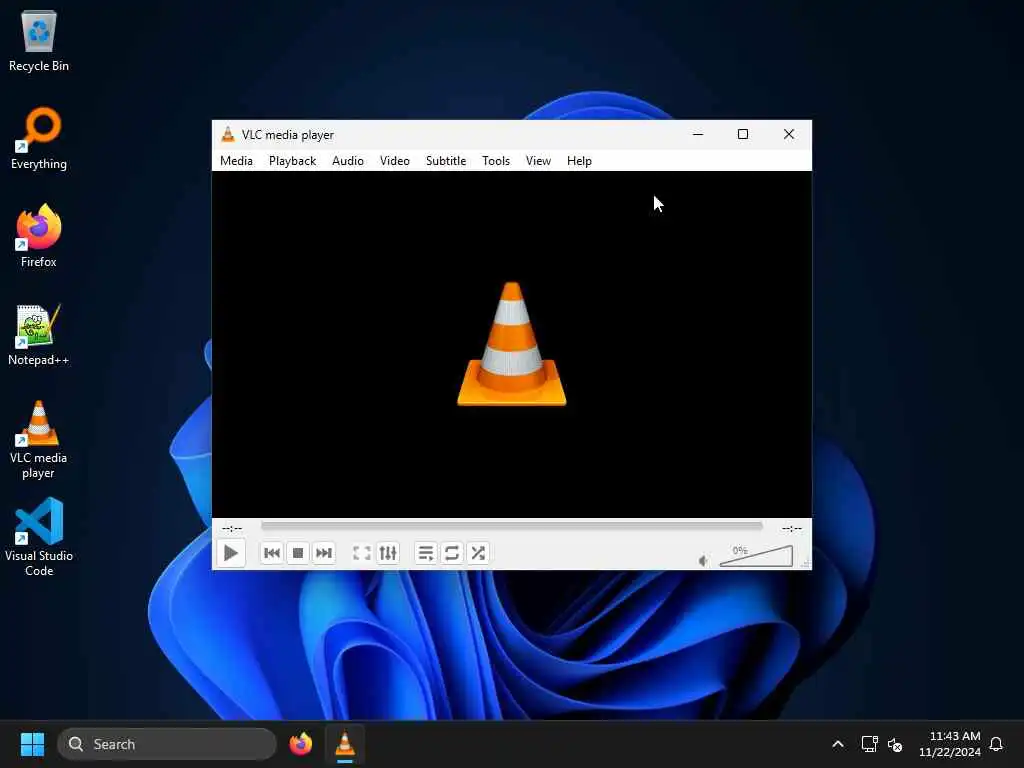Open the Audio menu

point(347,161)
